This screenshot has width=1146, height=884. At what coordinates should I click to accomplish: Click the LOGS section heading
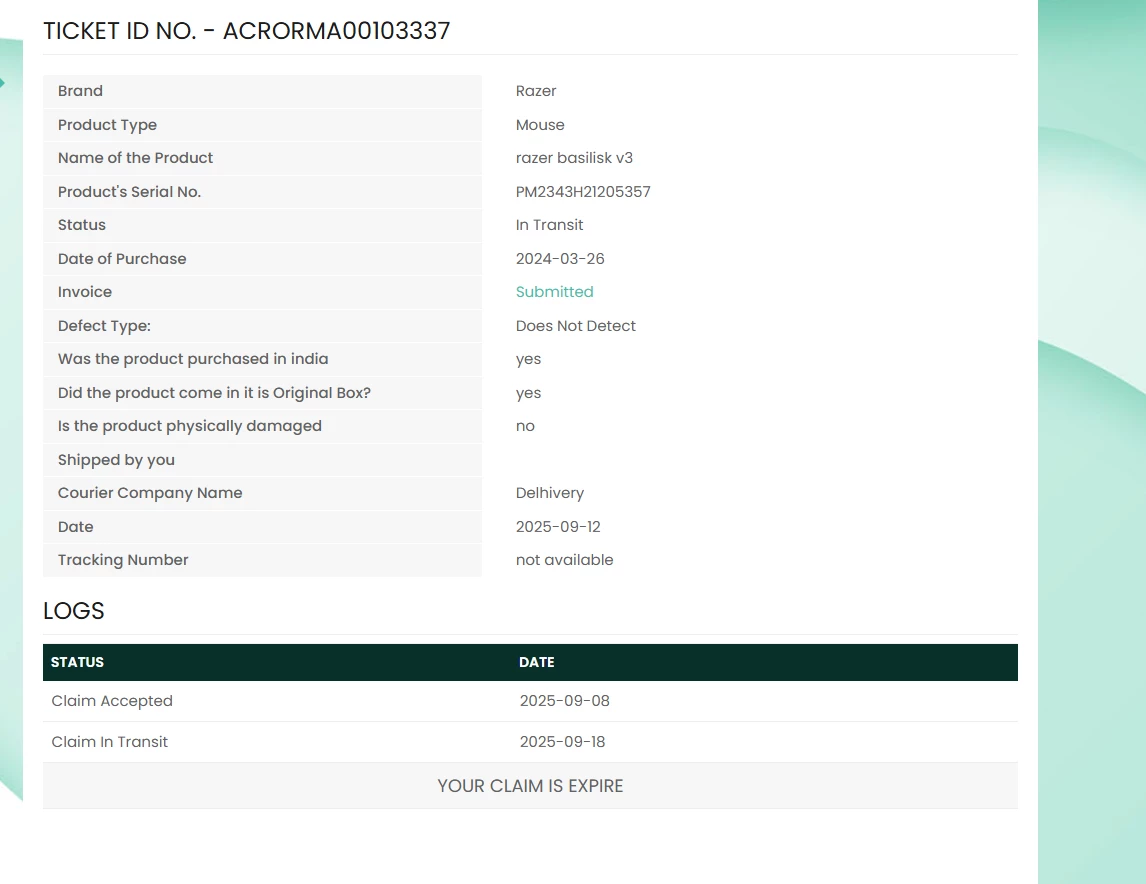[x=74, y=611]
